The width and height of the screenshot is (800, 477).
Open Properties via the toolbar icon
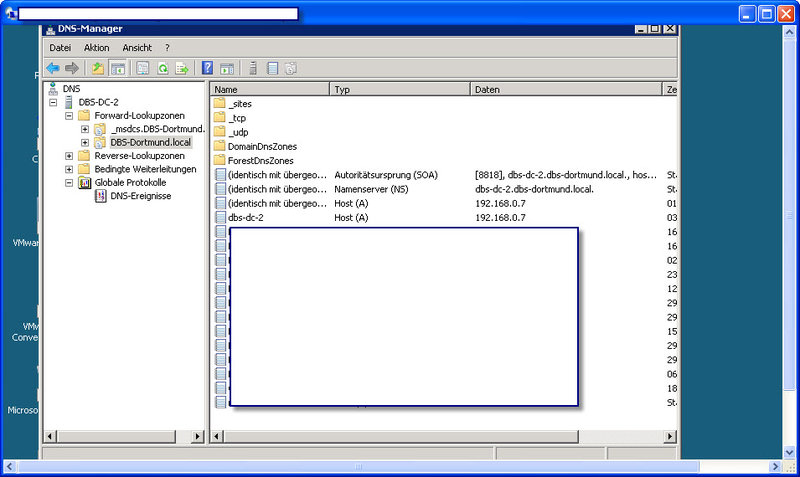(143, 68)
